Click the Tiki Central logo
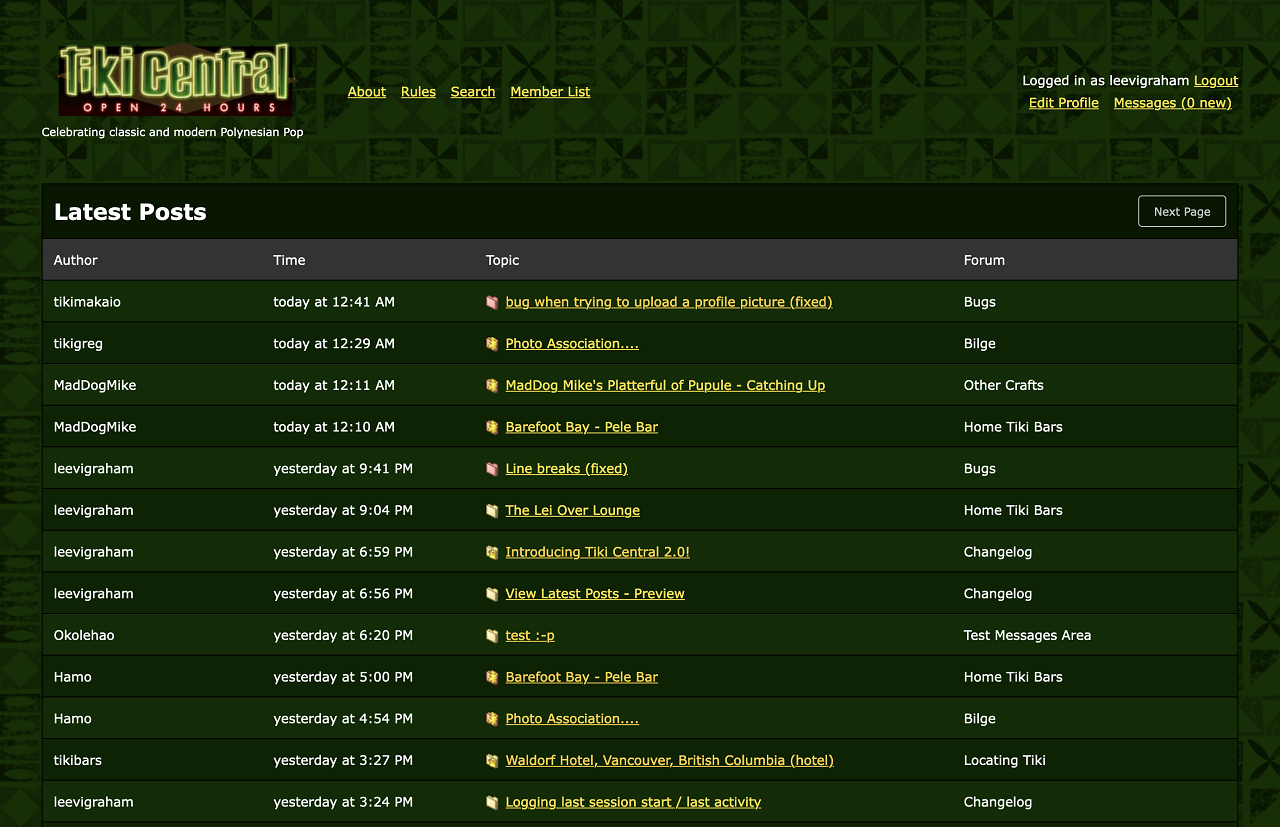Image resolution: width=1280 pixels, height=827 pixels. pyautogui.click(x=172, y=78)
